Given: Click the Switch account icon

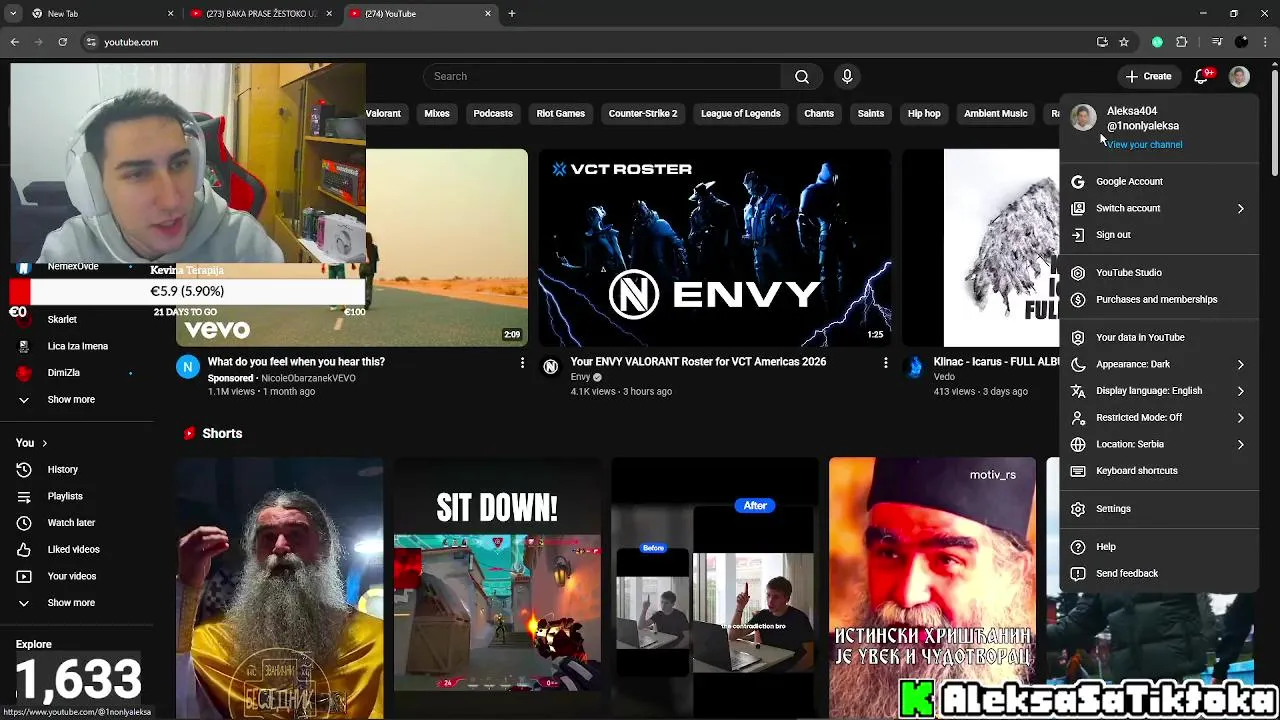Looking at the screenshot, I should pos(1077,208).
